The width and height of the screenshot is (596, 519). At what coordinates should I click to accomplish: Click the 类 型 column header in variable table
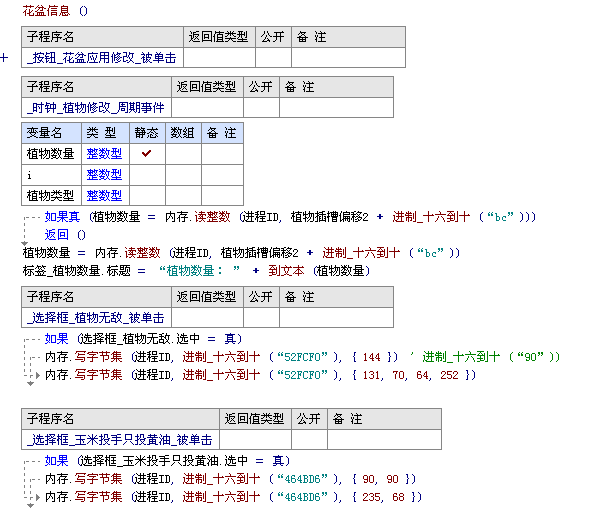coord(105,133)
